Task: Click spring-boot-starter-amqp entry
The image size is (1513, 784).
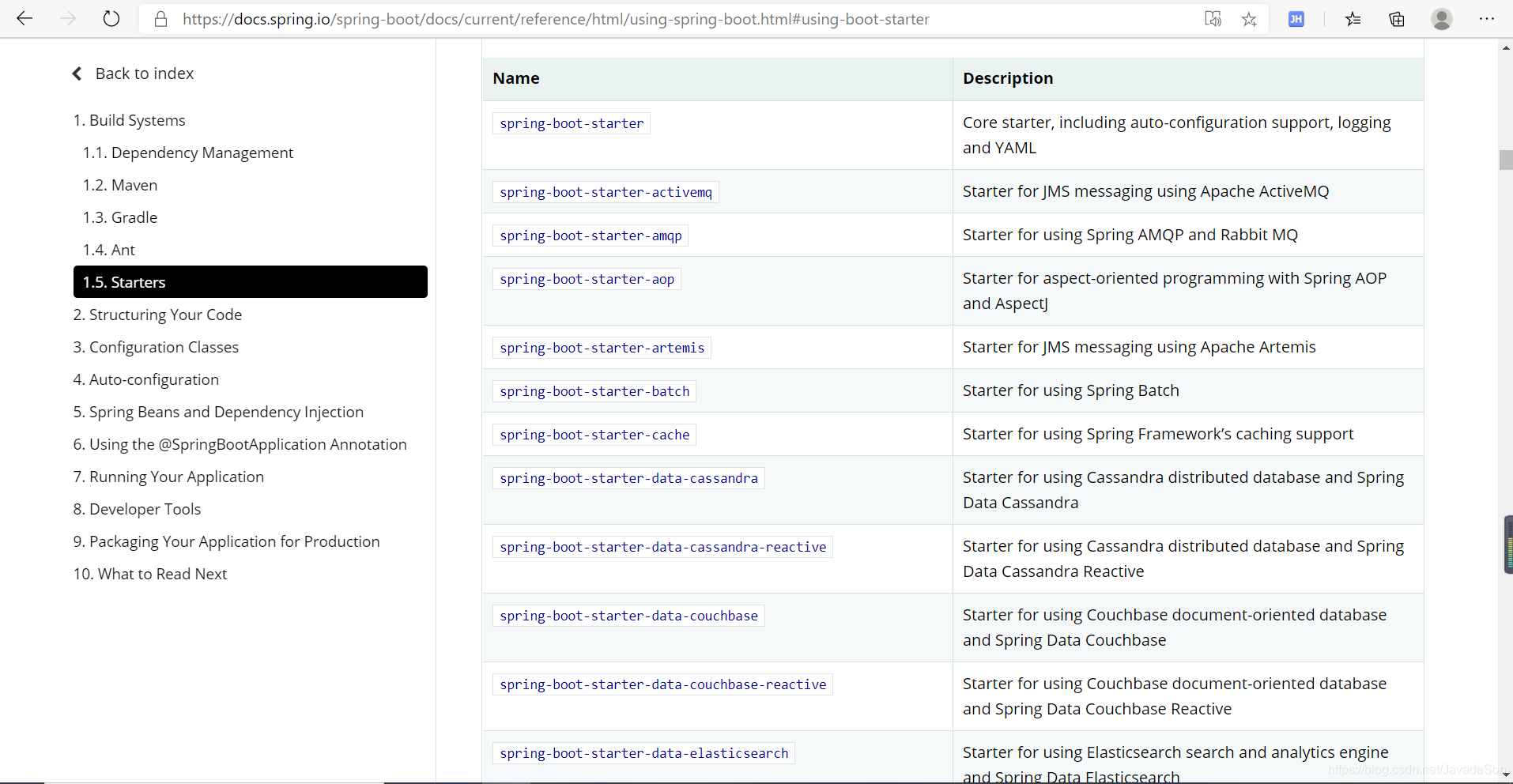Action: (590, 236)
